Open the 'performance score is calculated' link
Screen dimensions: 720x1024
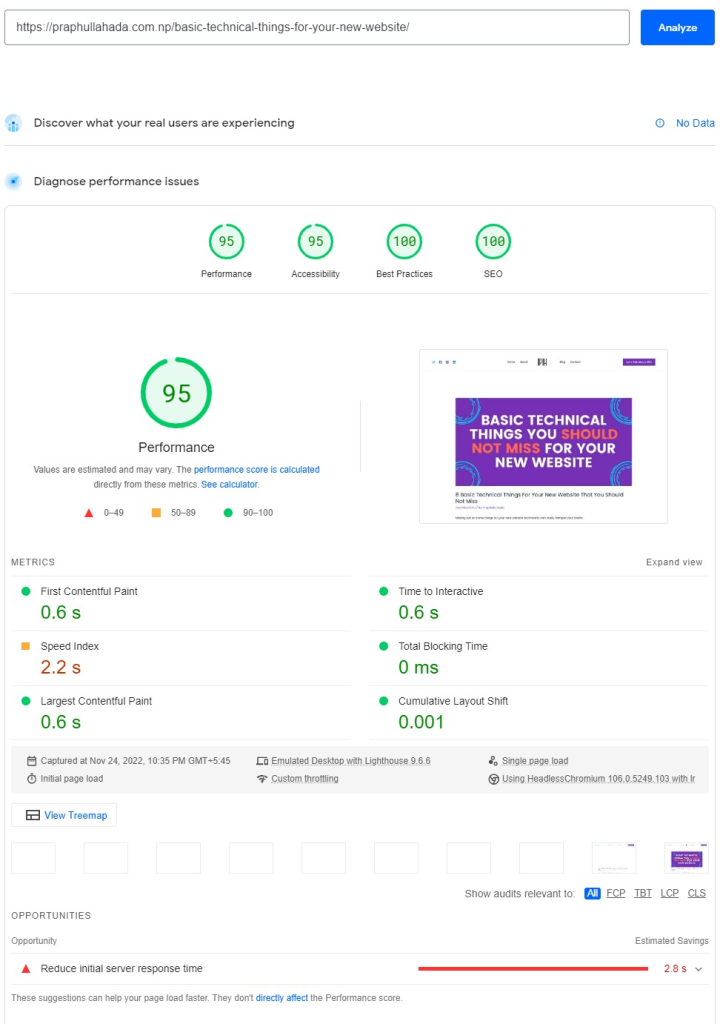coord(257,469)
